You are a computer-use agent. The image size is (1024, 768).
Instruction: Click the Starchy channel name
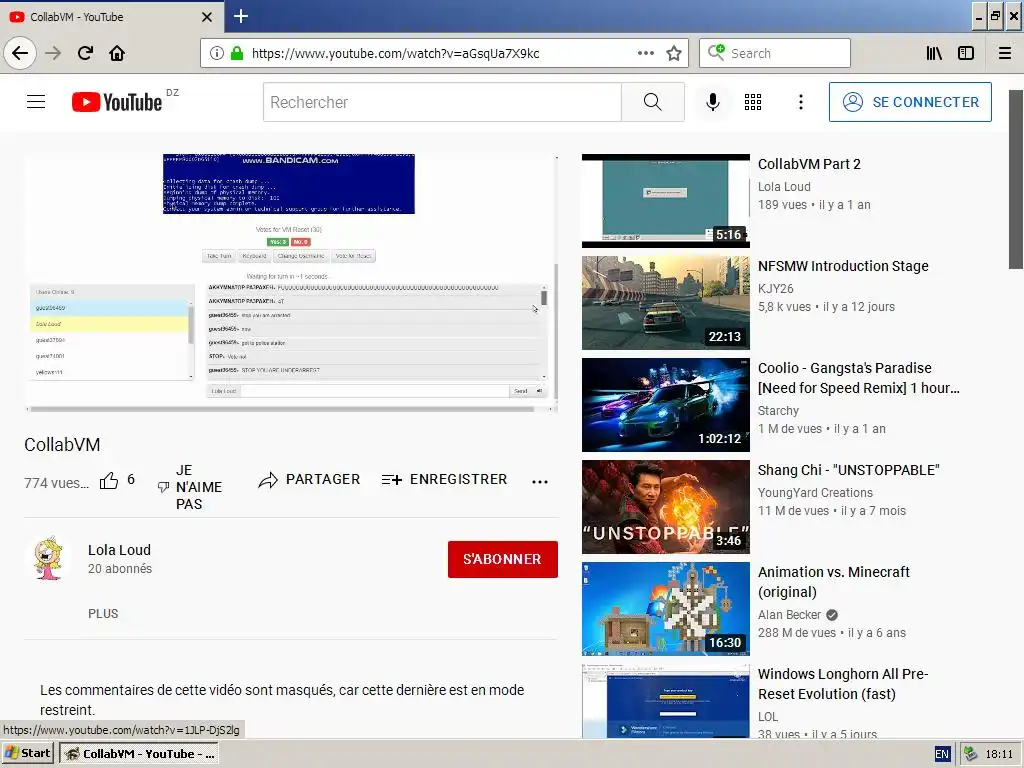(778, 411)
